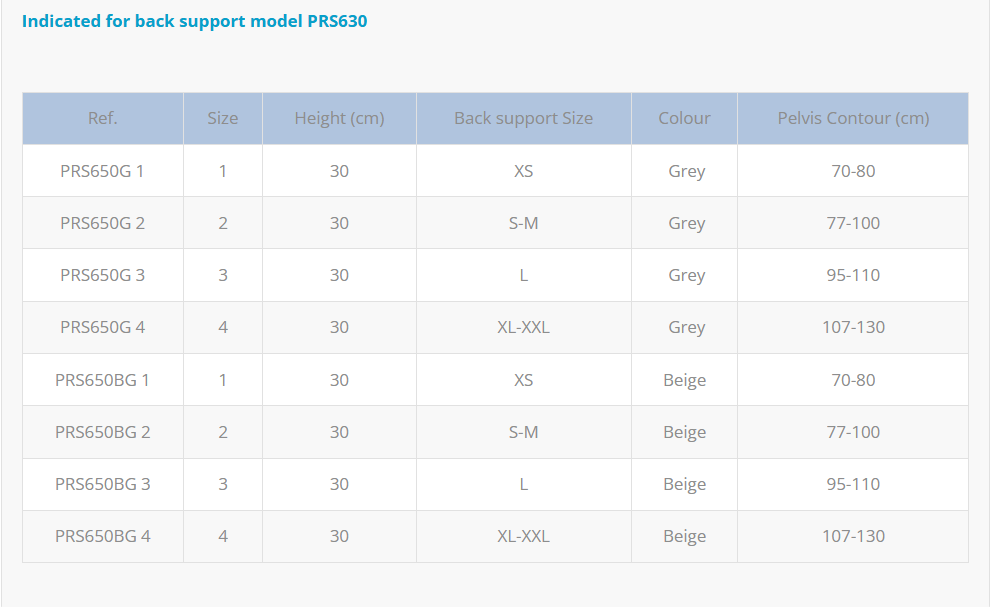Select the PRS650G 1 reference cell
Viewport: 990px width, 607px height.
pos(102,171)
